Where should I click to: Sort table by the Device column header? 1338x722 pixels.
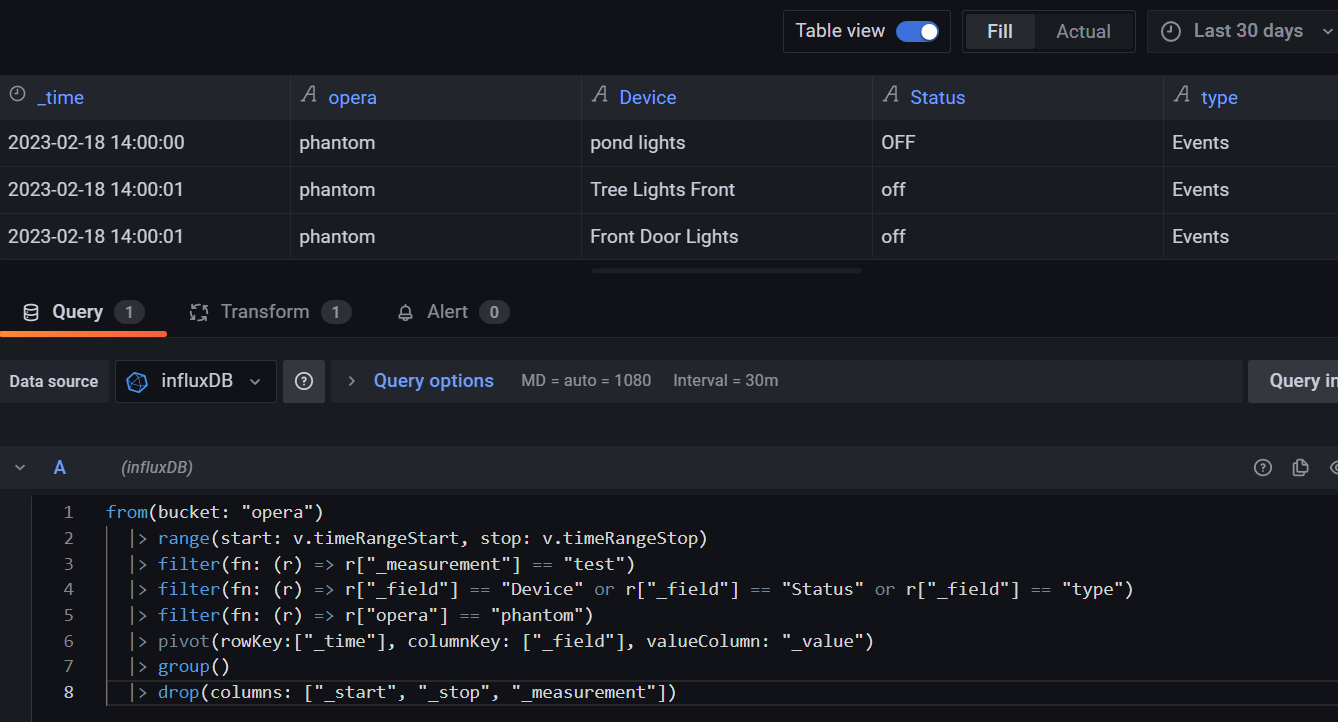647,97
